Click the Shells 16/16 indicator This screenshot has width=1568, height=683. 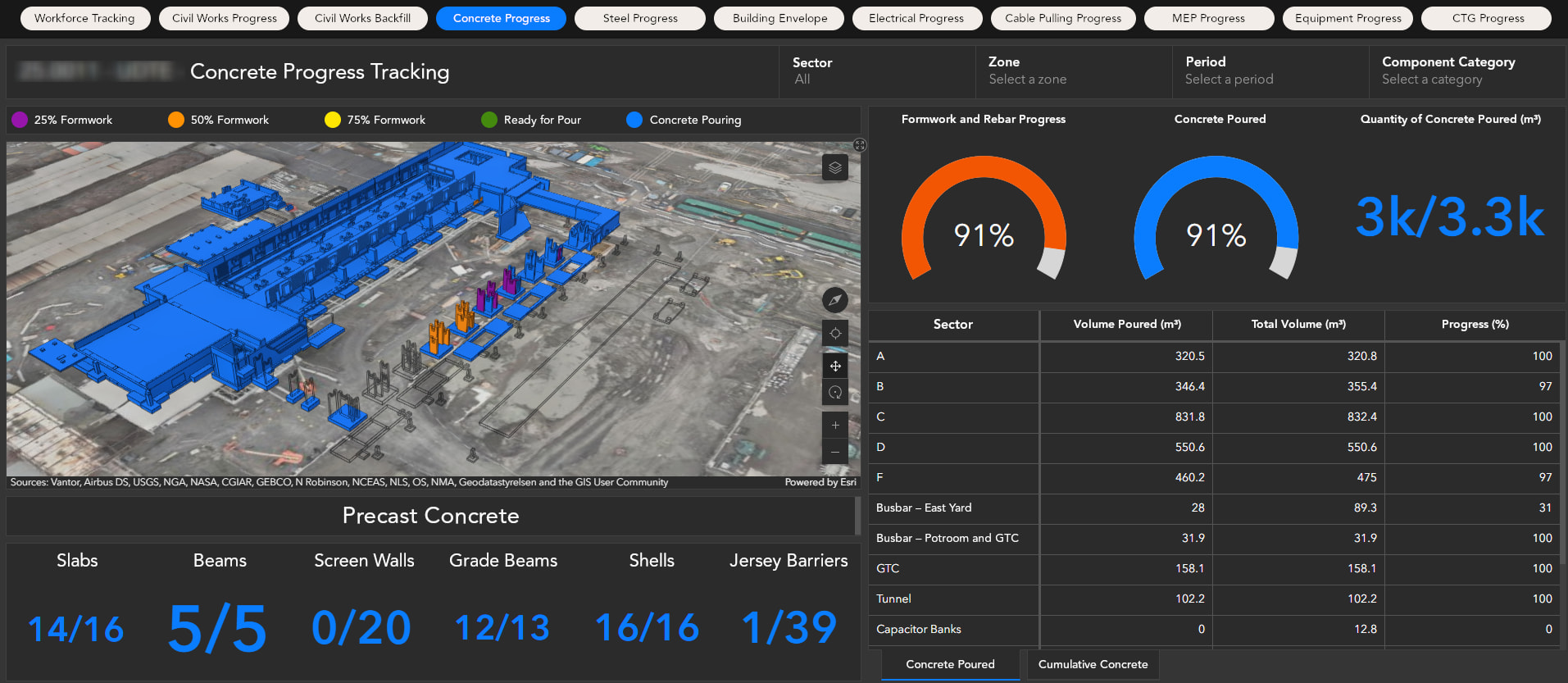click(x=647, y=628)
